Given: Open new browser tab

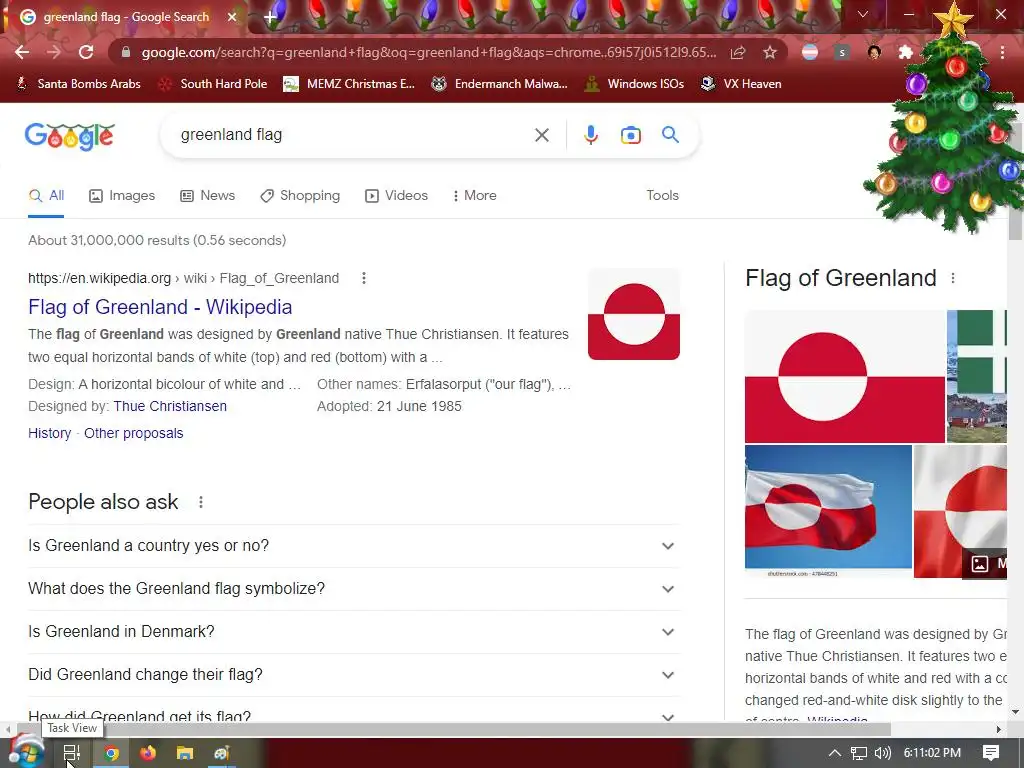Looking at the screenshot, I should pyautogui.click(x=270, y=17).
